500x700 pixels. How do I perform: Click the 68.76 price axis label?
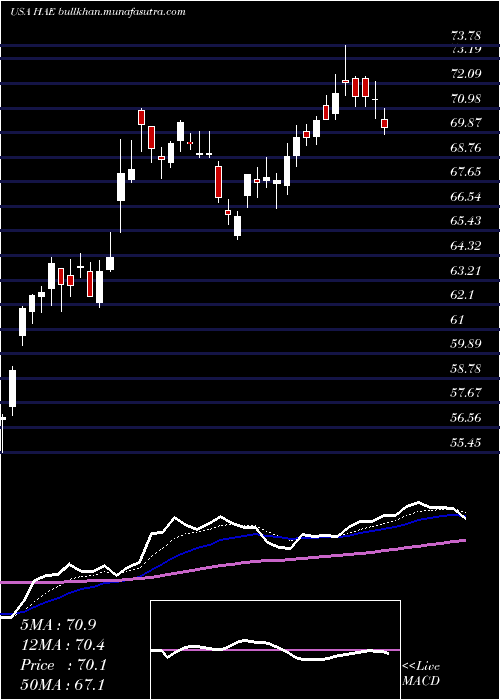point(466,147)
